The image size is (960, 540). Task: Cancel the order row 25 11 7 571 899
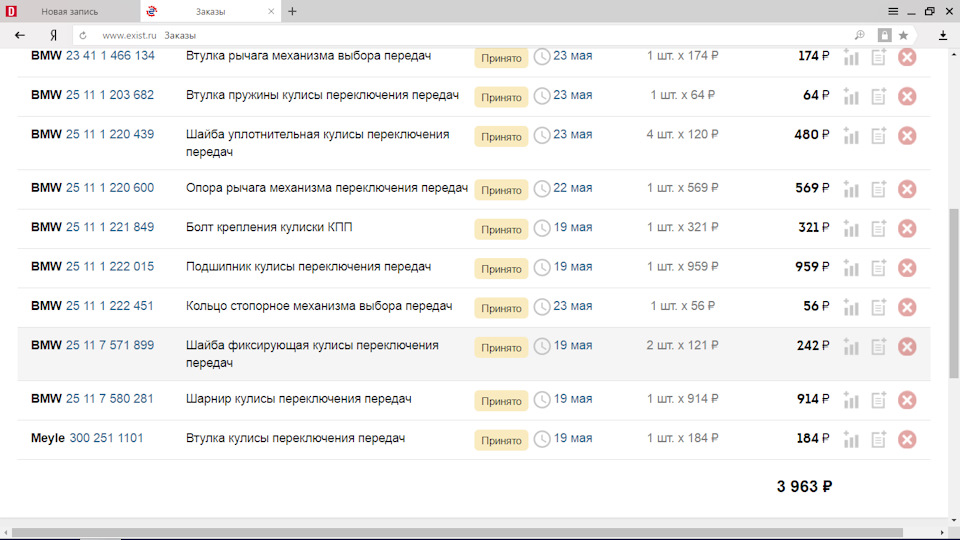(907, 347)
